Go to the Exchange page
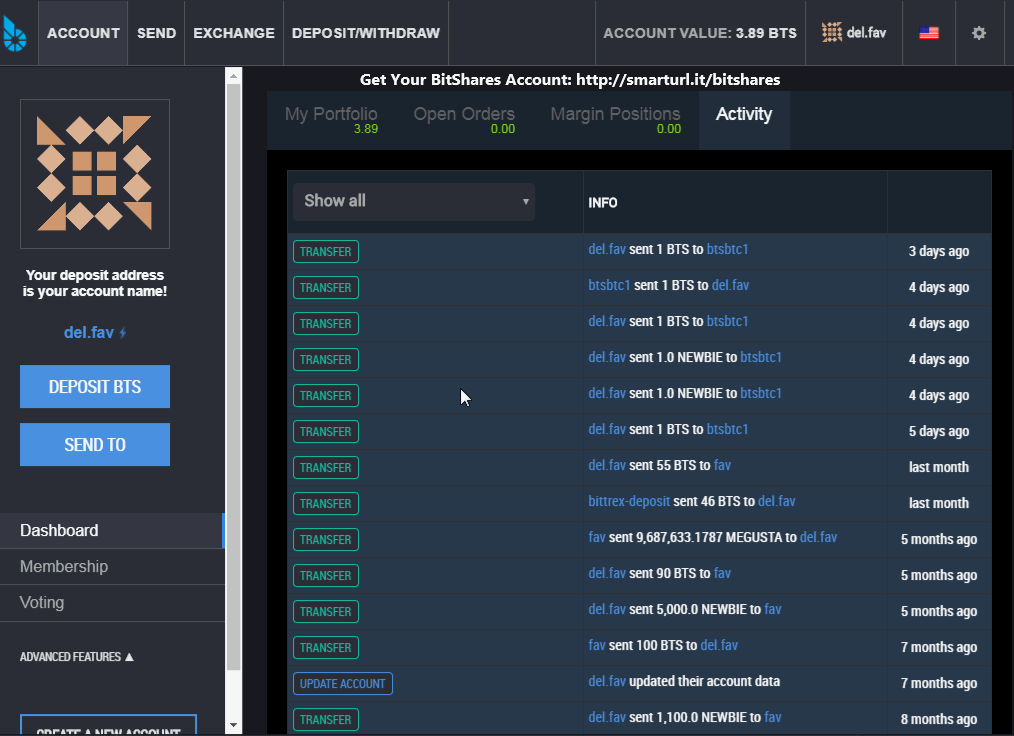This screenshot has width=1014, height=736. (234, 33)
